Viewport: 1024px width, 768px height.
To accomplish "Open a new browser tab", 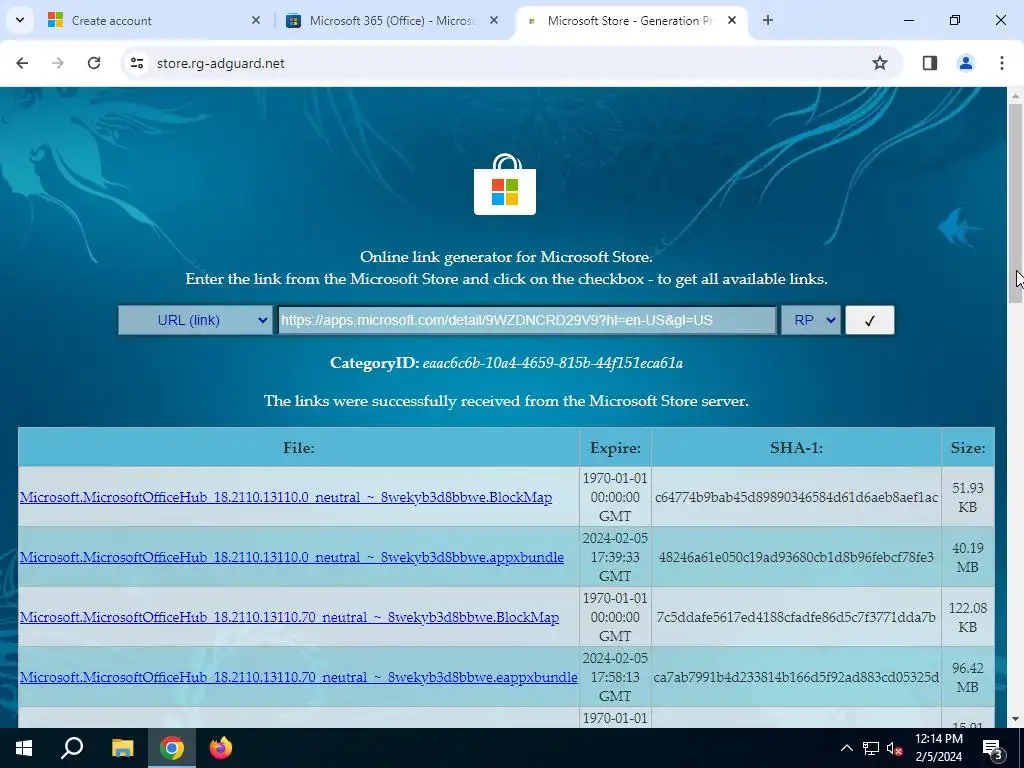I will click(x=768, y=20).
